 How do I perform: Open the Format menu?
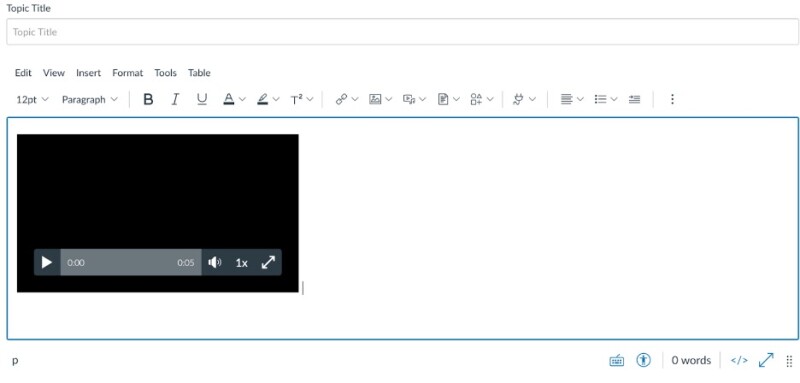coord(128,73)
